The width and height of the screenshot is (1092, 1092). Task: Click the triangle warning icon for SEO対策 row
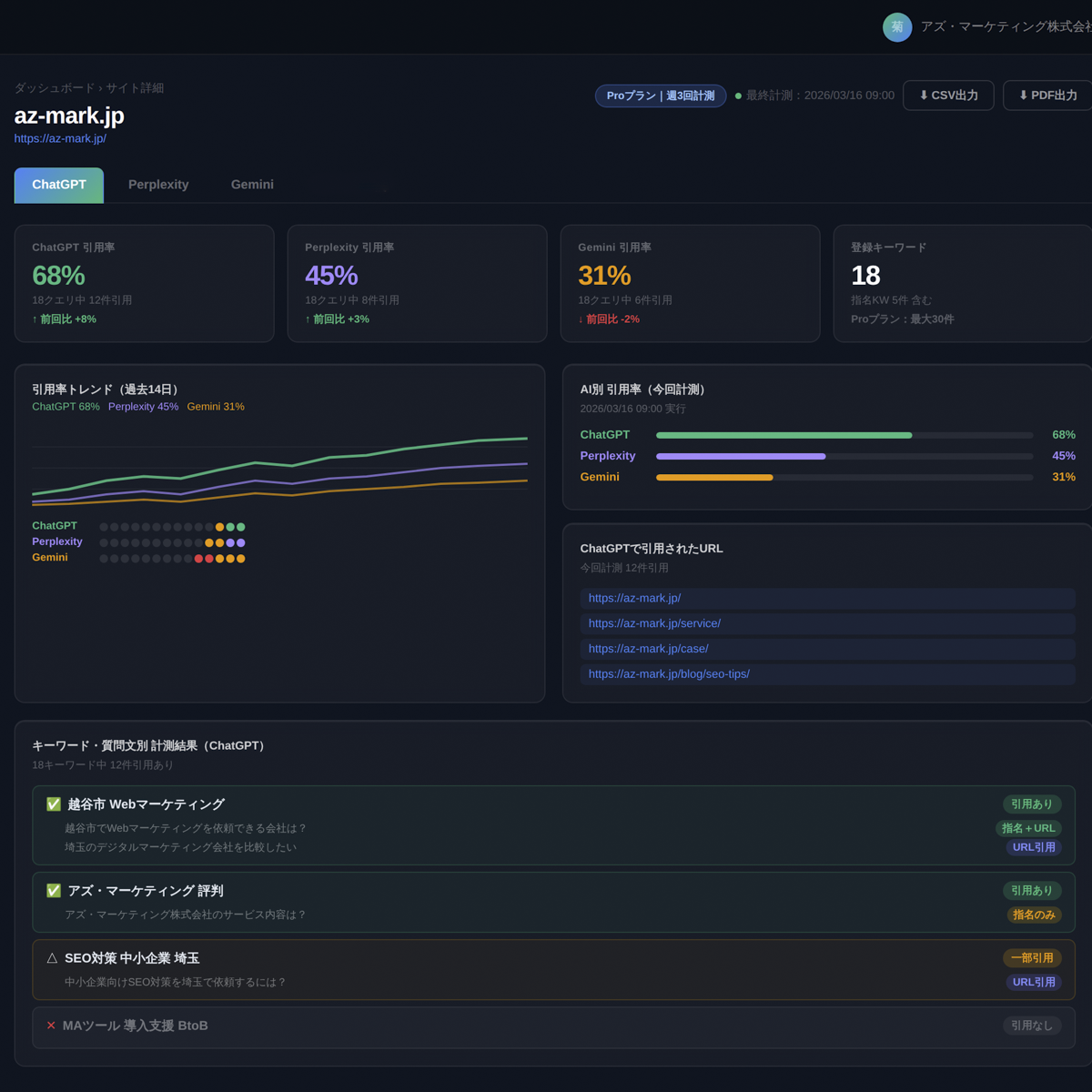[x=52, y=958]
